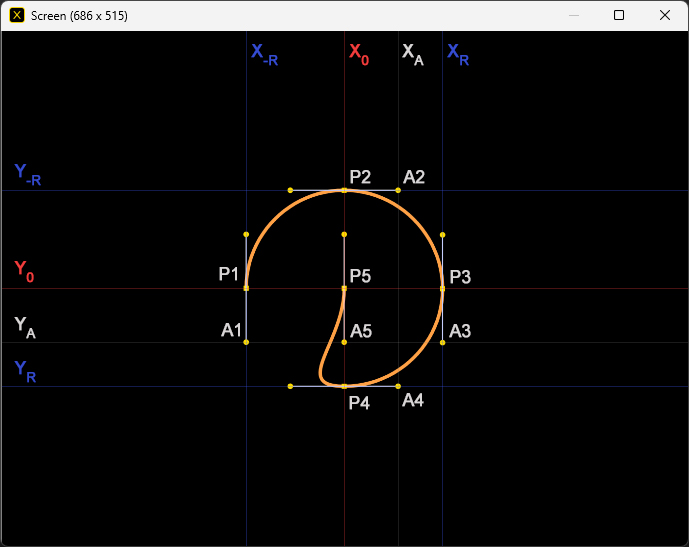
Task: Select anchor point P3 on the right side
Action: click(442, 288)
